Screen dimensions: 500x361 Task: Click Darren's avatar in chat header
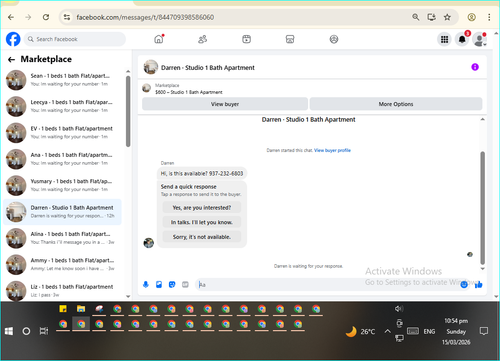(151, 67)
